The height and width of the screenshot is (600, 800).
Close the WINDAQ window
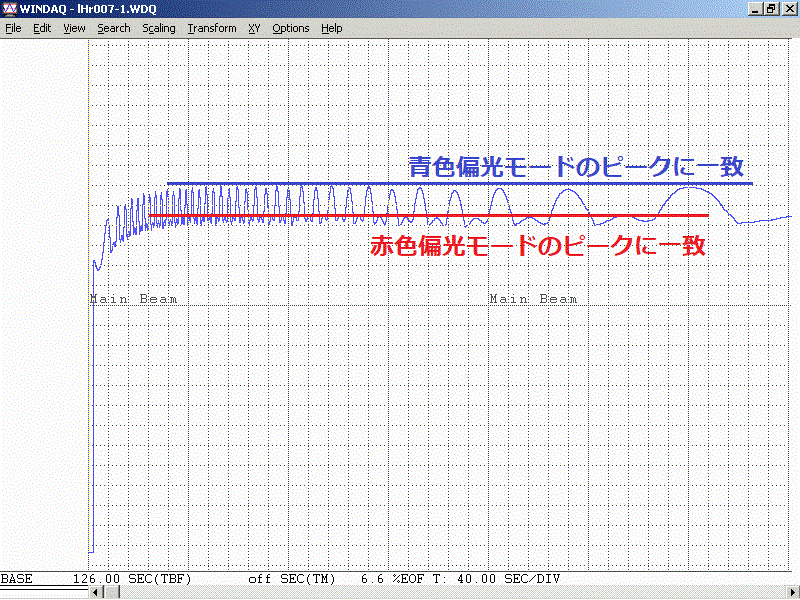coord(788,9)
